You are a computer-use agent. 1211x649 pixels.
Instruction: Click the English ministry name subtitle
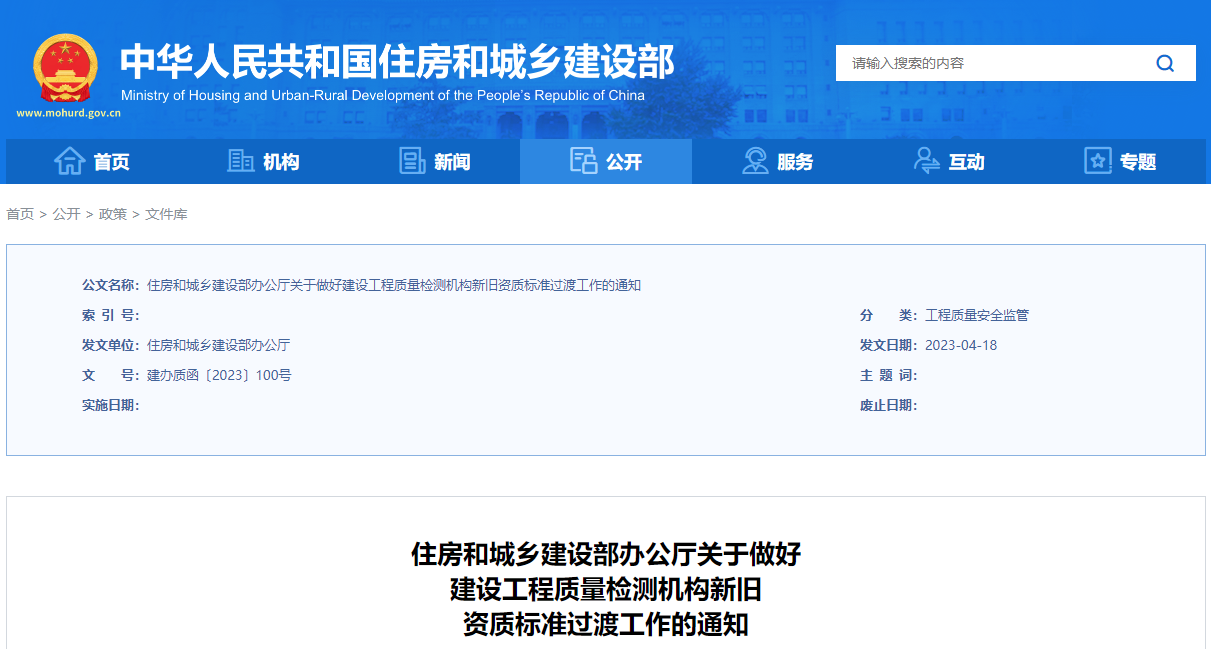click(x=382, y=96)
